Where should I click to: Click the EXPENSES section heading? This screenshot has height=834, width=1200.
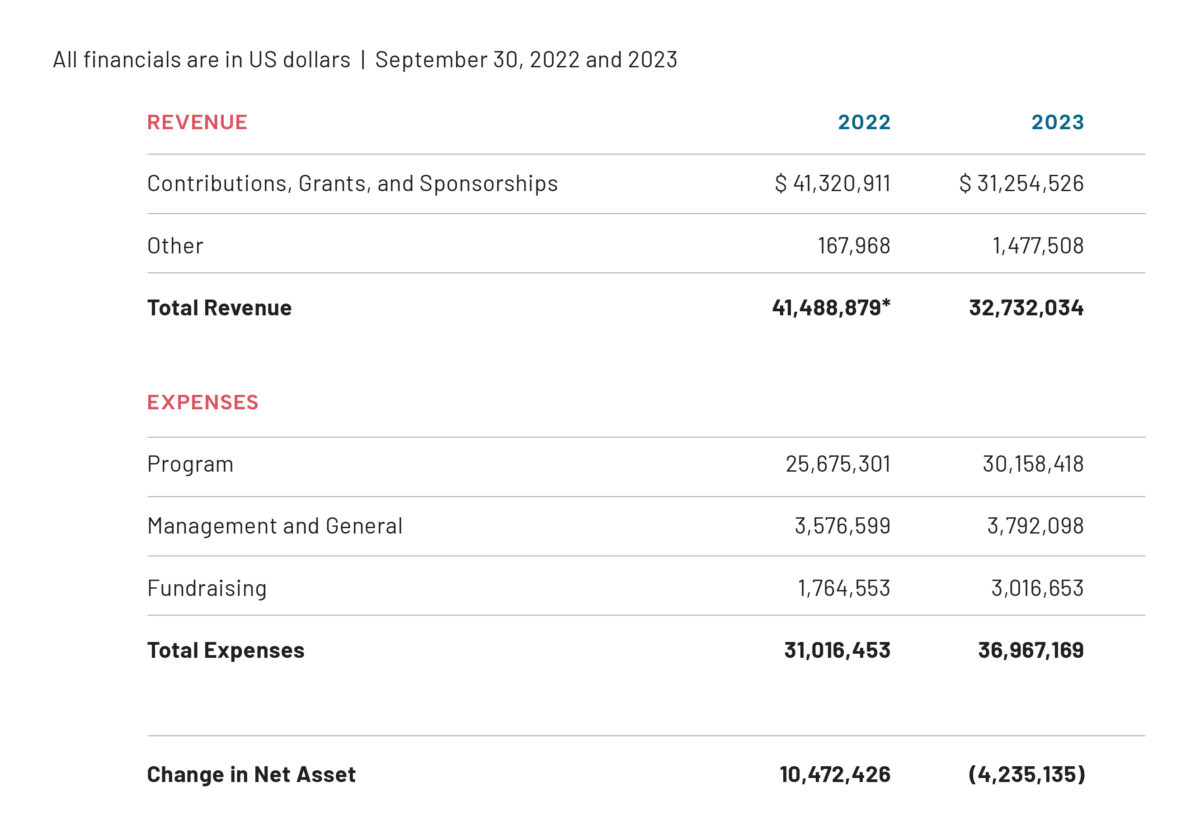(x=203, y=402)
